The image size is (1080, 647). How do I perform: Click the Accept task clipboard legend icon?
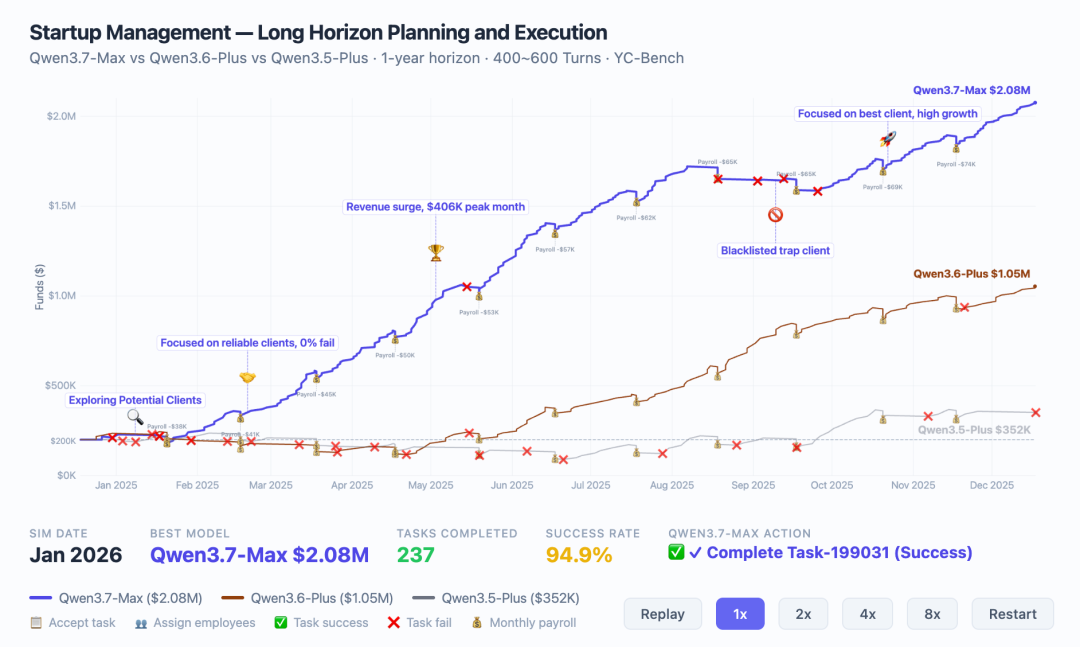[x=36, y=622]
